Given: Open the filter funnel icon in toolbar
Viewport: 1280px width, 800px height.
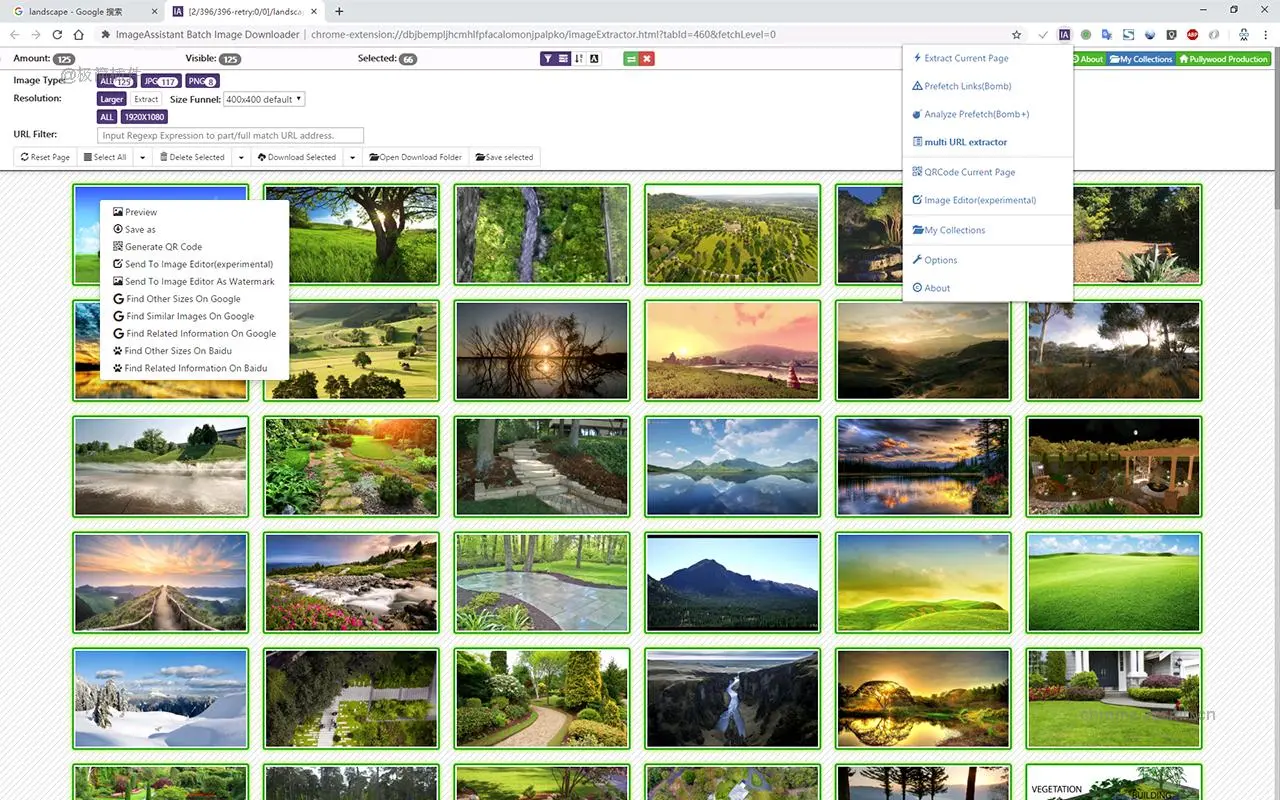Looking at the screenshot, I should (547, 58).
